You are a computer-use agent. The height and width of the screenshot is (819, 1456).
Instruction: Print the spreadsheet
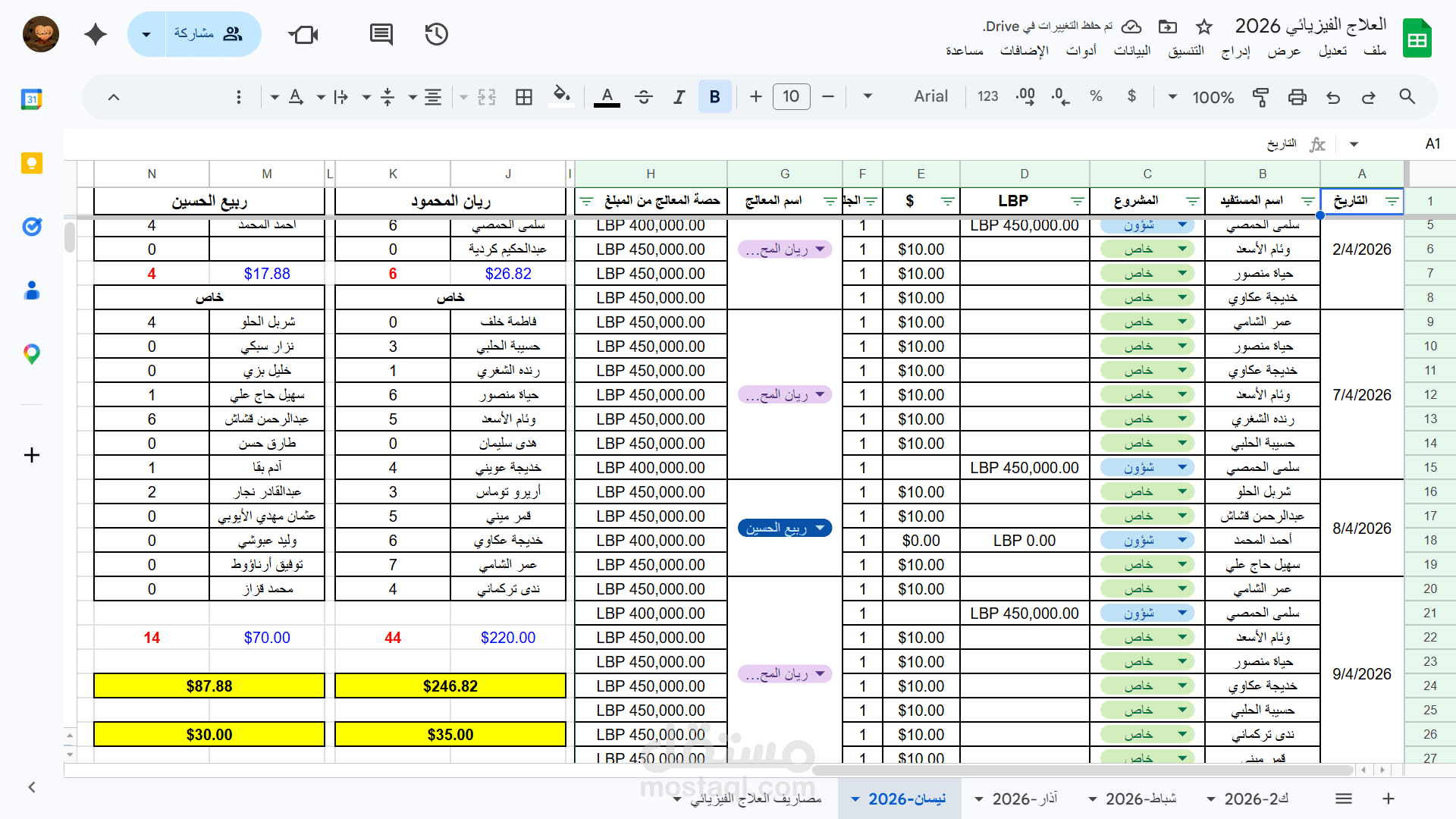click(1298, 96)
